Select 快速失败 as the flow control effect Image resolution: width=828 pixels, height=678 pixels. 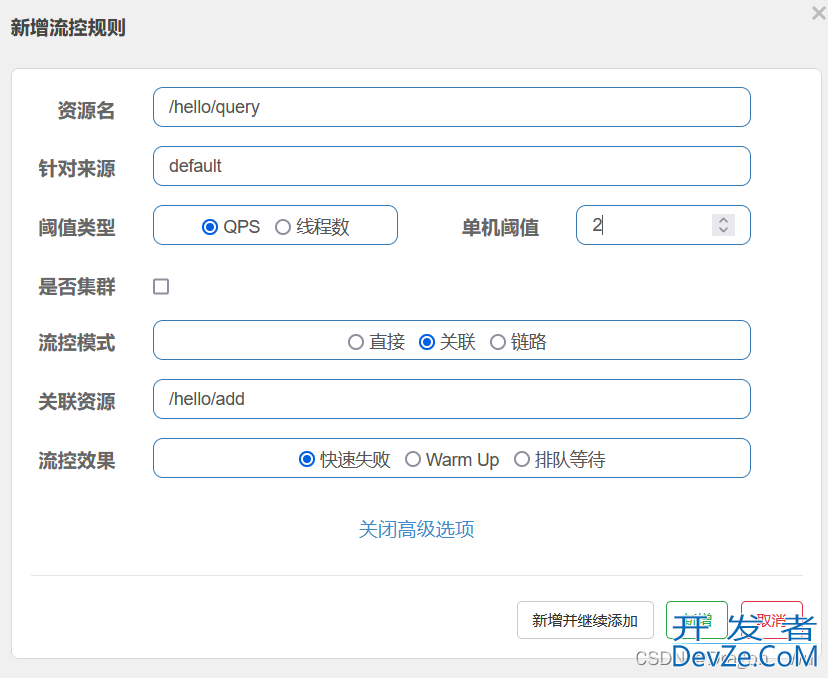(307, 459)
